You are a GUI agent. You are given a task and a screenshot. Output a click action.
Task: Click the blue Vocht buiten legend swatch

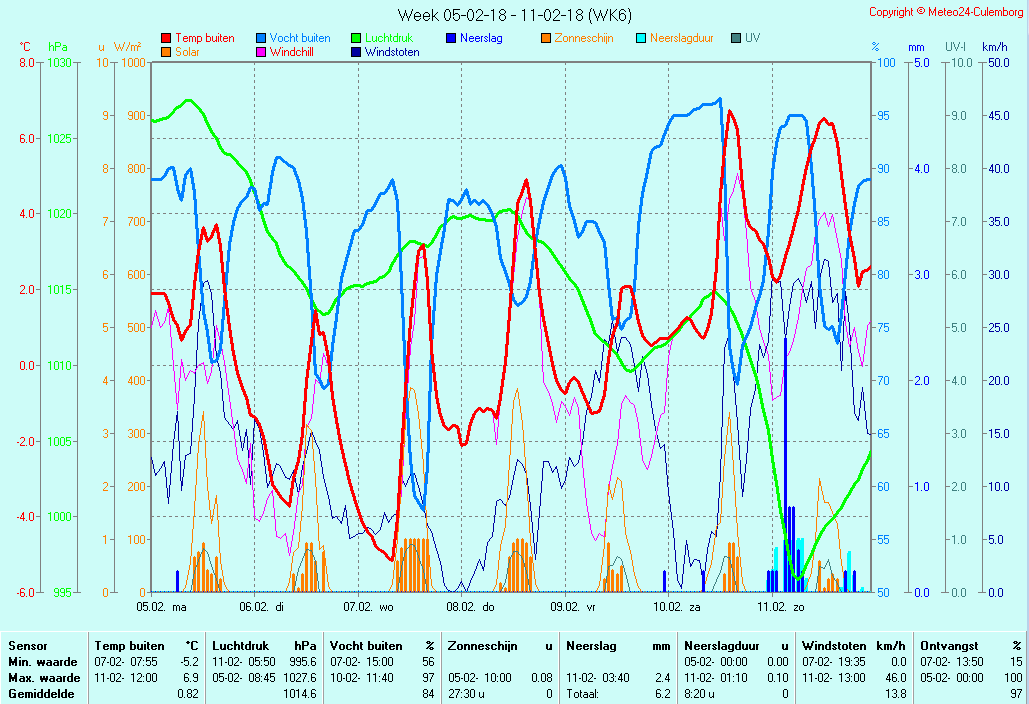261,38
